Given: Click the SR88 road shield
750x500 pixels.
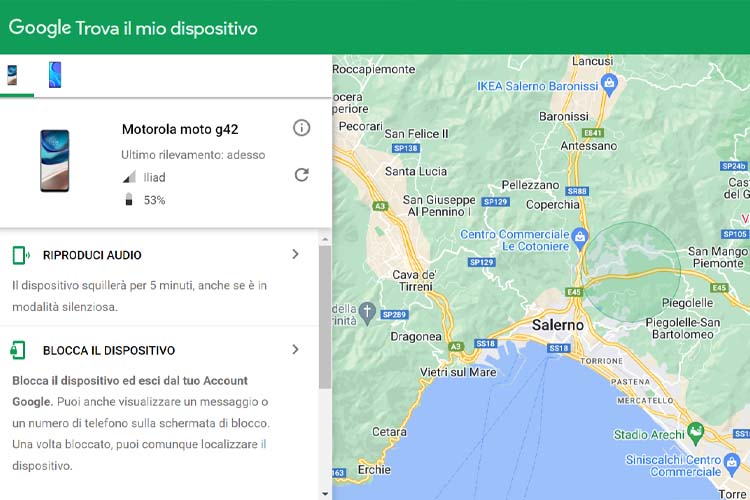Looking at the screenshot, I should [577, 191].
